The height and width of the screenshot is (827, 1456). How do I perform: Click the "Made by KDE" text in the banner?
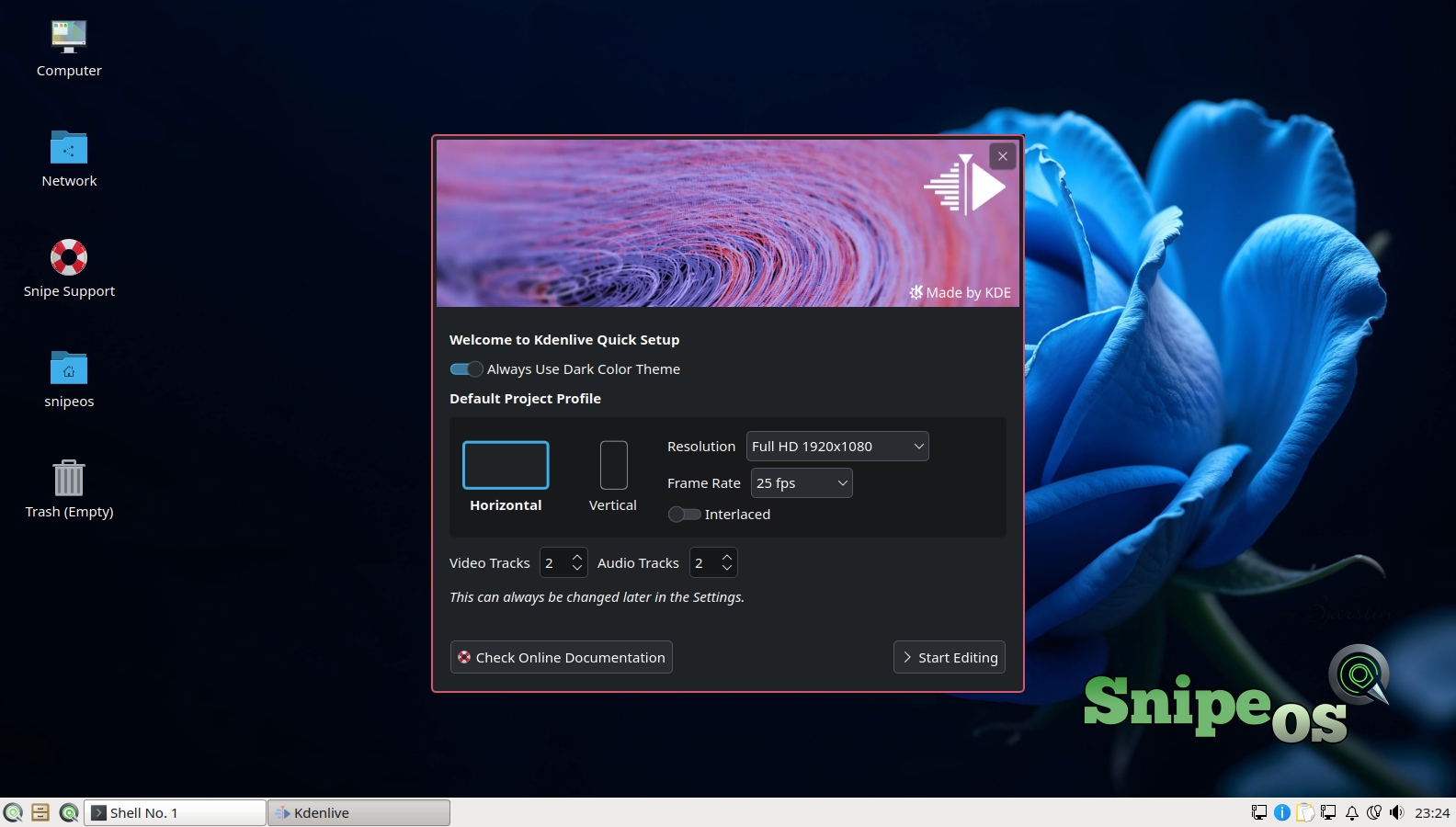tap(969, 293)
